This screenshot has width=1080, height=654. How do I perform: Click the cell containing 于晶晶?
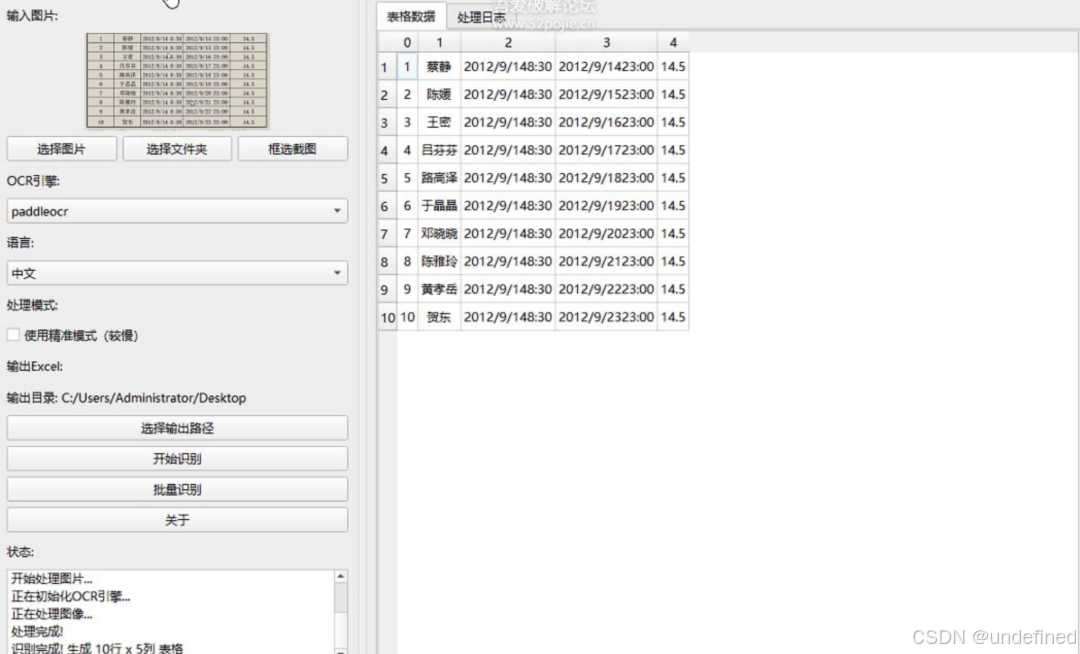pyautogui.click(x=439, y=206)
